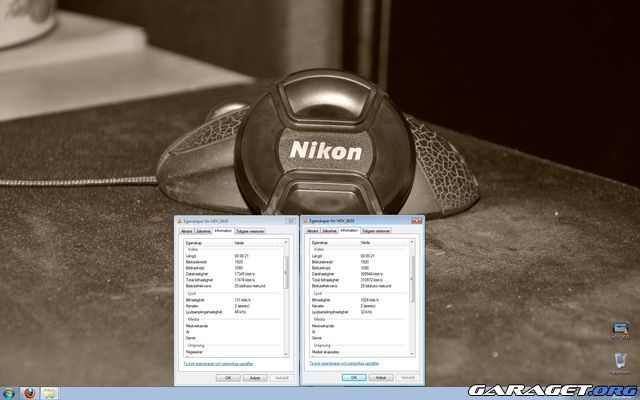Select the Papperskorgen recycle bin icon
Viewport: 640px width, 400px height.
(619, 360)
